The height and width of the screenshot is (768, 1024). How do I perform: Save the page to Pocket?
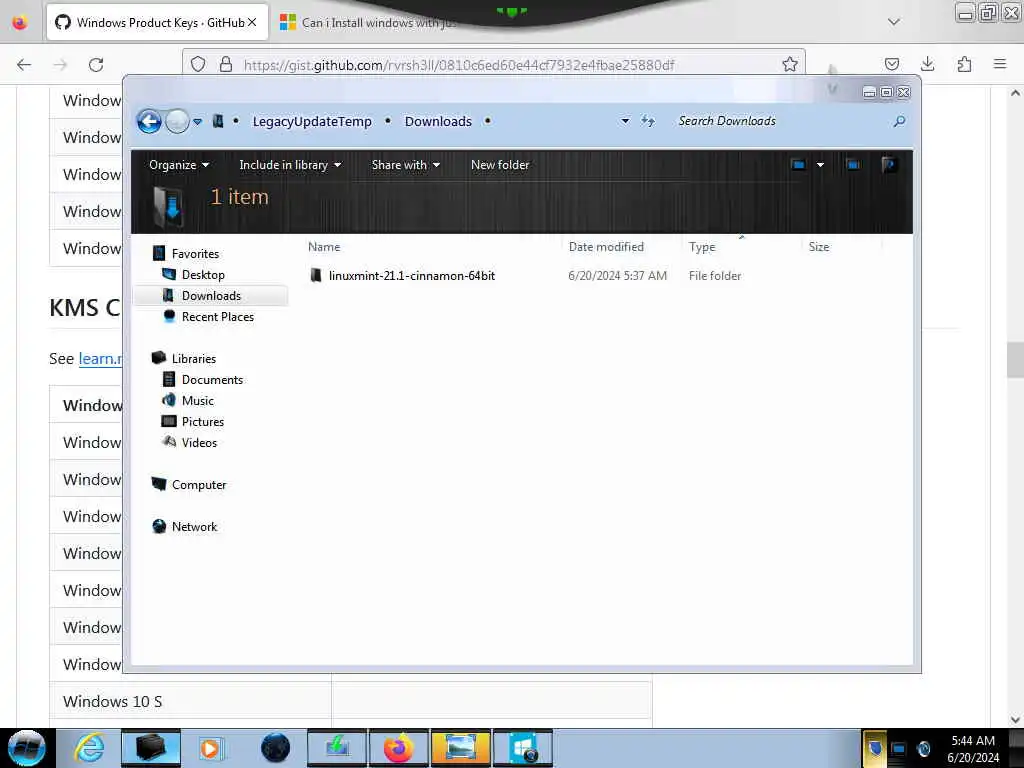click(x=891, y=64)
